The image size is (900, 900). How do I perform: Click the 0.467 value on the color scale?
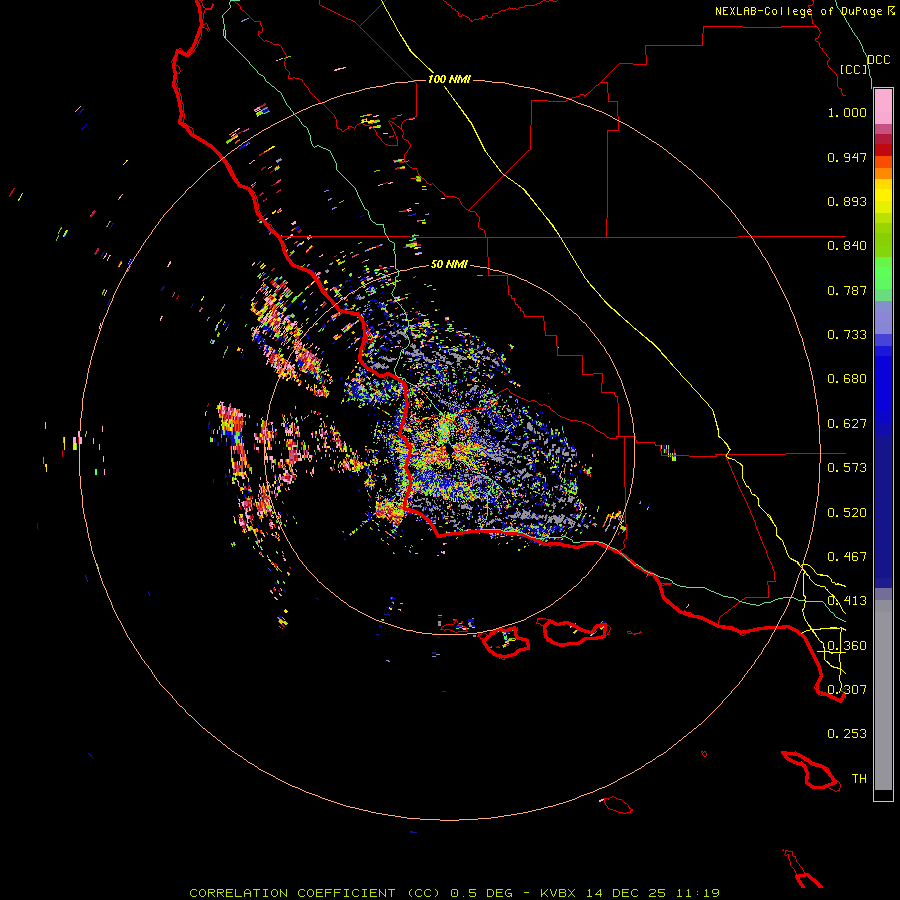coord(847,557)
